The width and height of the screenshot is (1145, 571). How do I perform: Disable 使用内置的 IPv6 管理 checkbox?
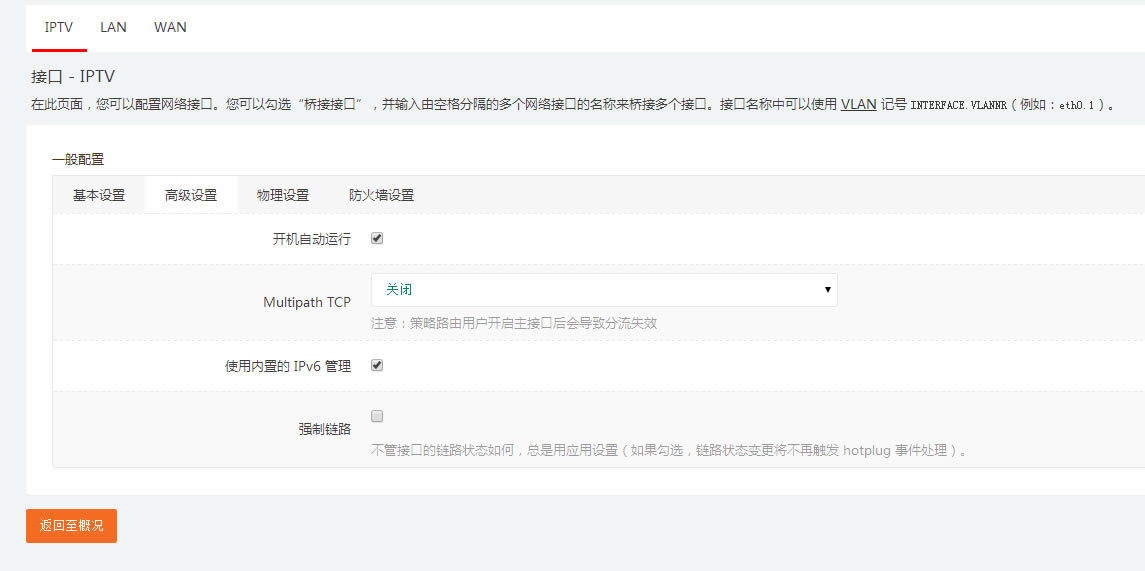(x=377, y=365)
